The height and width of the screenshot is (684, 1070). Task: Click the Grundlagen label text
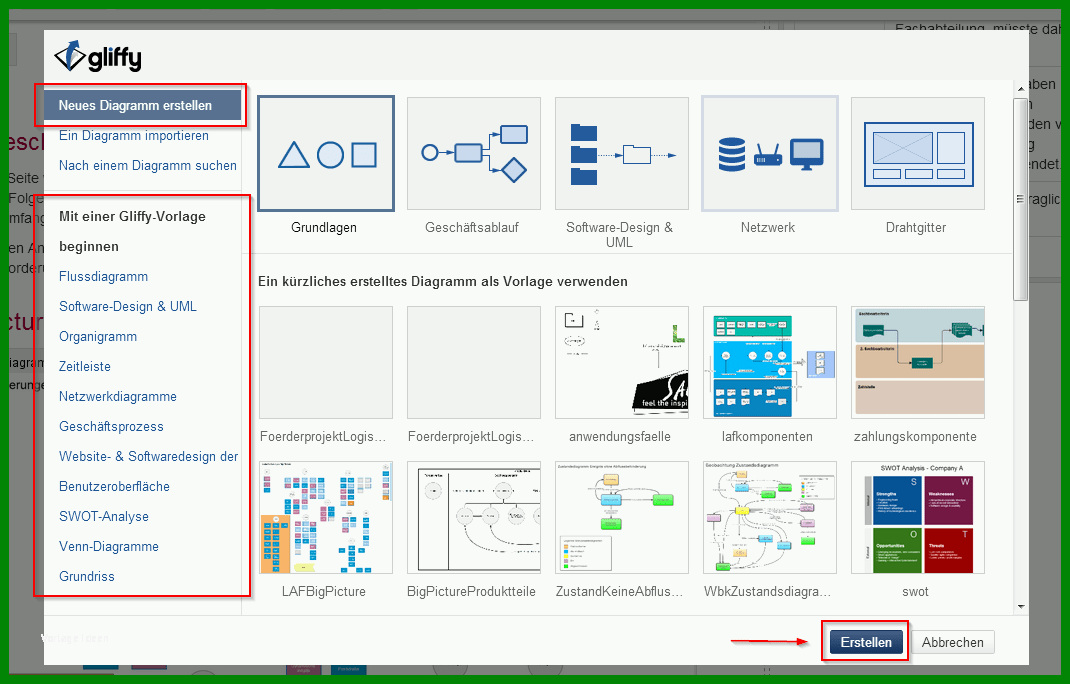point(323,227)
